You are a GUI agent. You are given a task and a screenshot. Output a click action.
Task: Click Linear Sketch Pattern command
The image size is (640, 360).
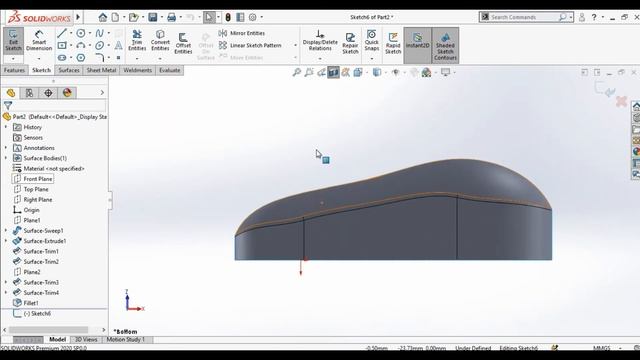250,45
